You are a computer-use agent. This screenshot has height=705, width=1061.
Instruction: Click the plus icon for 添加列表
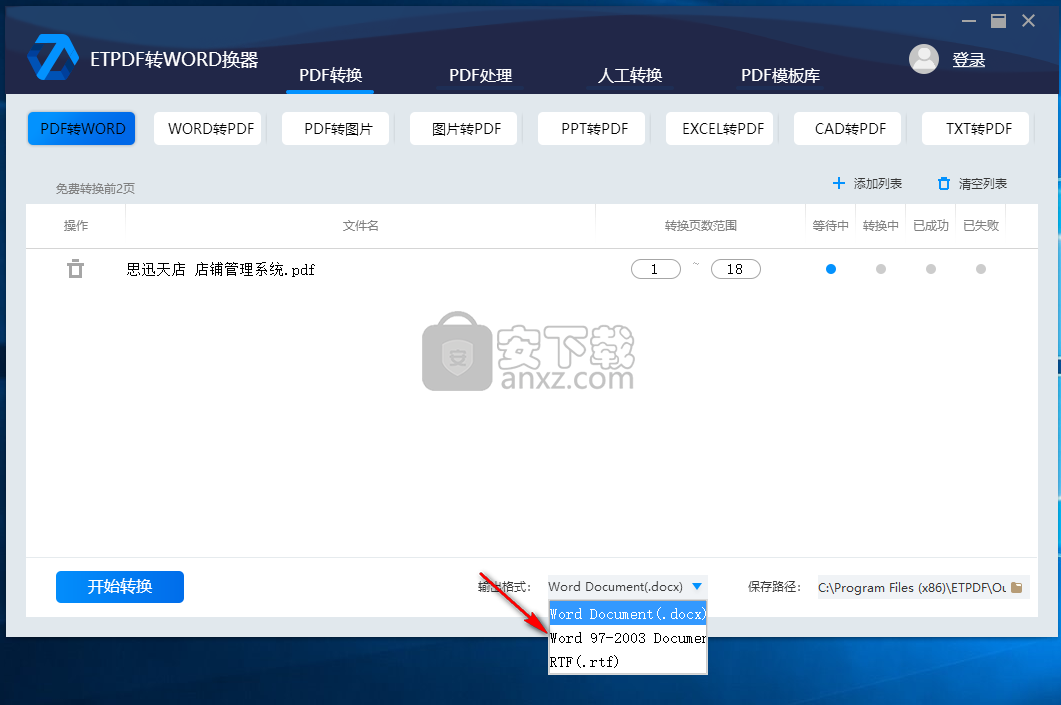coord(838,183)
